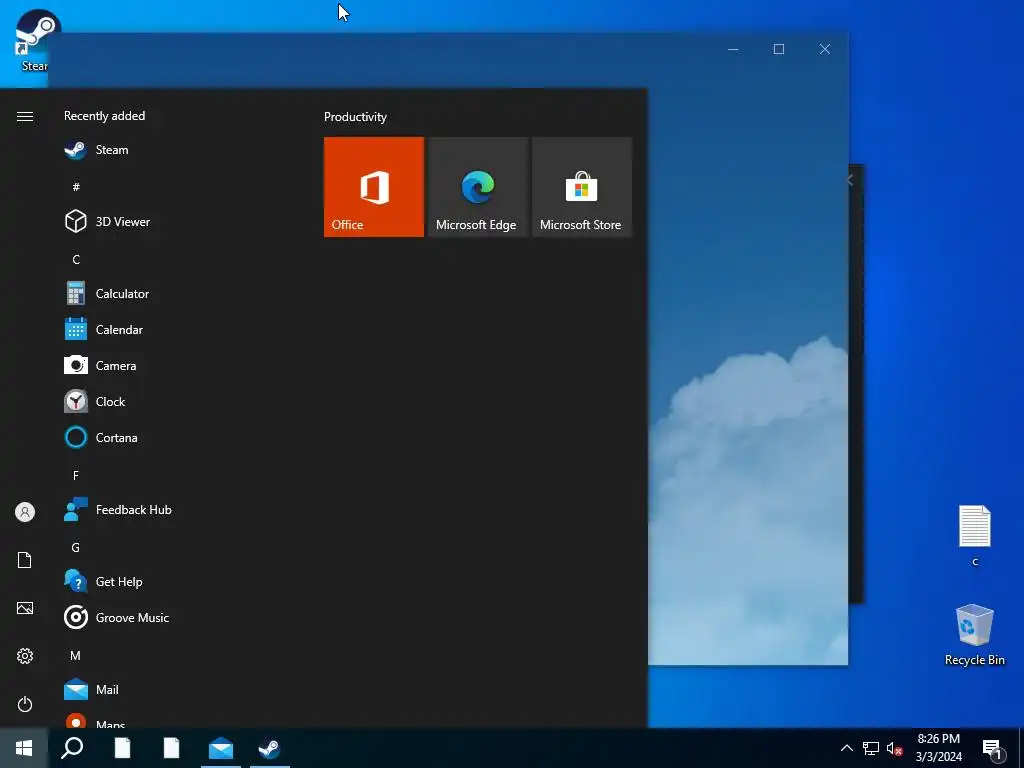Click the Productivity group title
The height and width of the screenshot is (768, 1024).
coord(355,117)
